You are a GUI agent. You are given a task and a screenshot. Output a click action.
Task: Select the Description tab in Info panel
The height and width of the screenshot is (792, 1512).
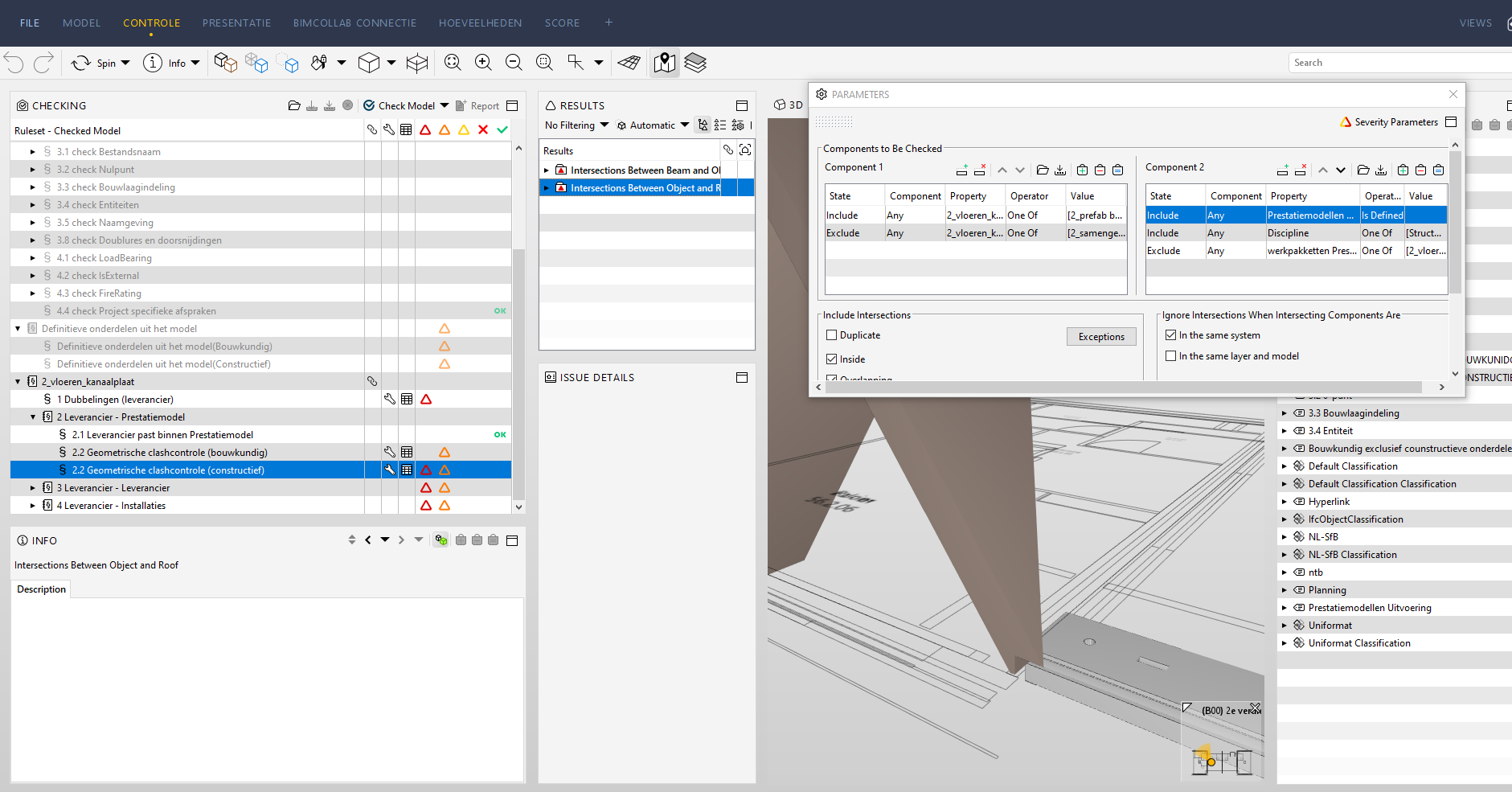[x=42, y=589]
